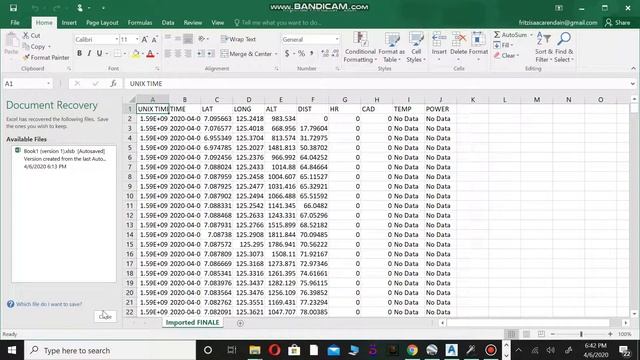Open Find & Select
Screen dimensions: 640x360
click(x=564, y=47)
